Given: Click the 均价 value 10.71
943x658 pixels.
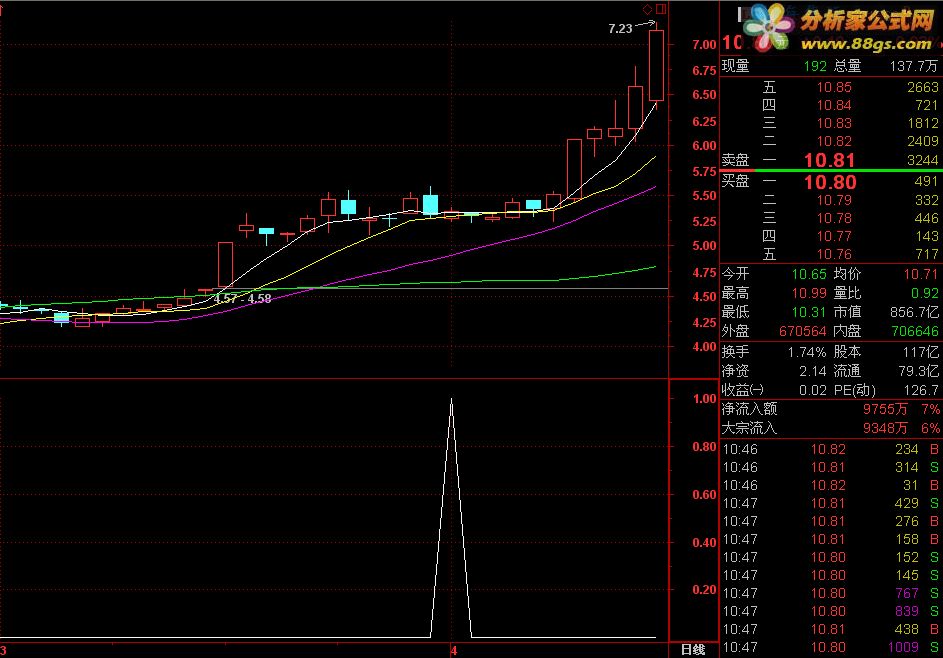Looking at the screenshot, I should (x=921, y=274).
